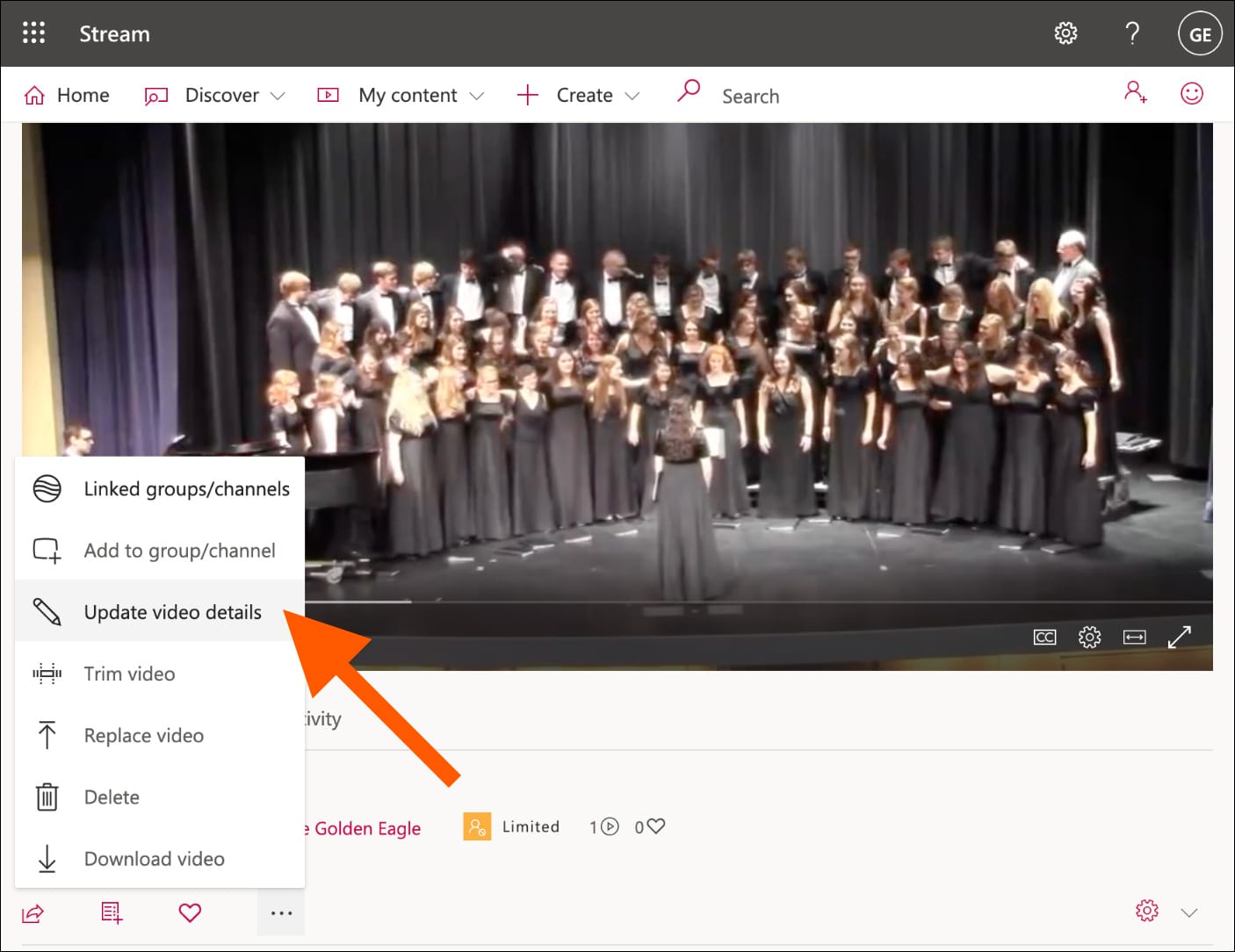This screenshot has width=1235, height=952.
Task: Open the GE account profile avatar
Action: click(x=1199, y=34)
